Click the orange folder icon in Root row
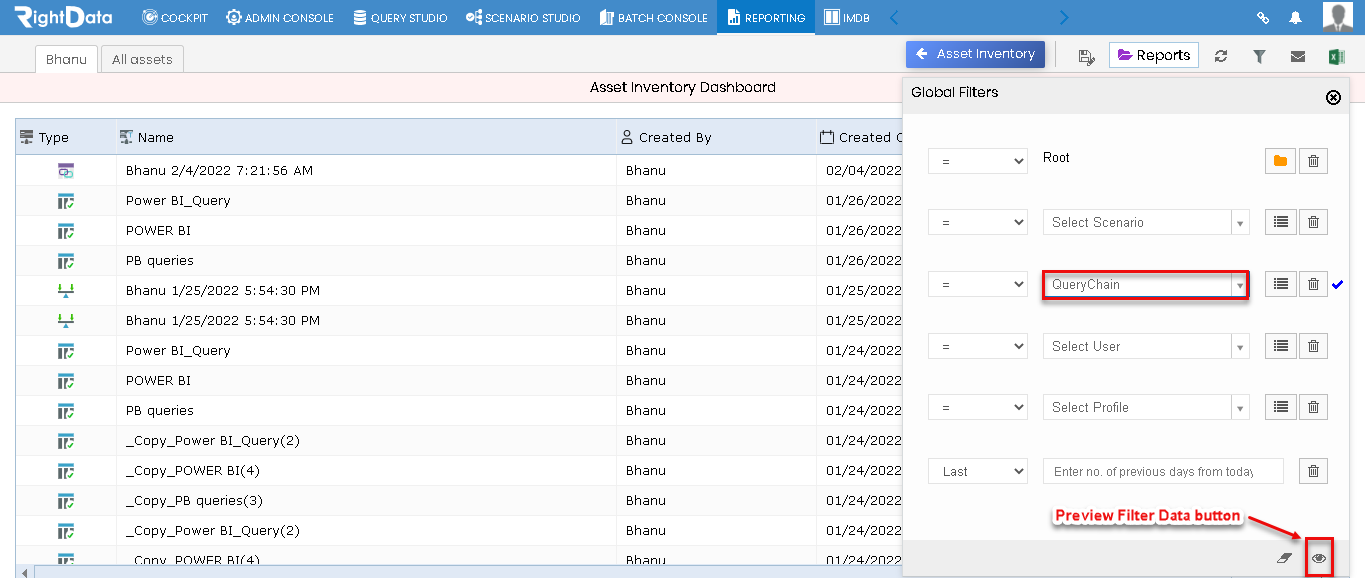 tap(1280, 161)
